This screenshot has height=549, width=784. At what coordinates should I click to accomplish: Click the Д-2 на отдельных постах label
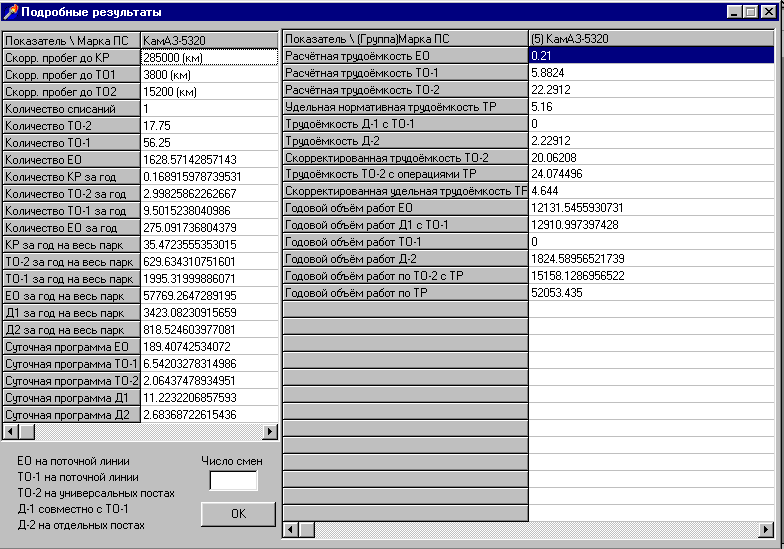[81, 525]
